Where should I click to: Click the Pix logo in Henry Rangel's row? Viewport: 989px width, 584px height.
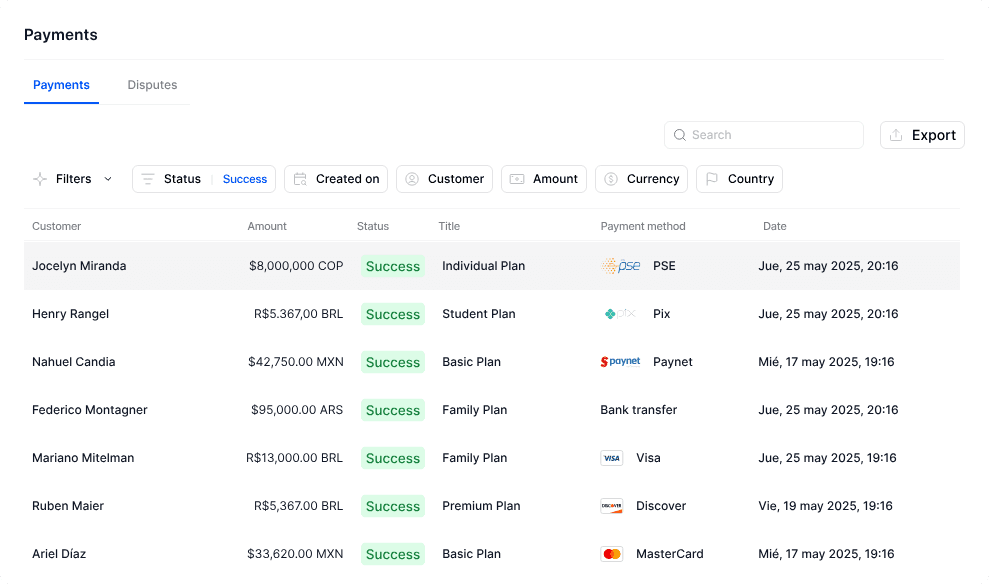pos(620,313)
